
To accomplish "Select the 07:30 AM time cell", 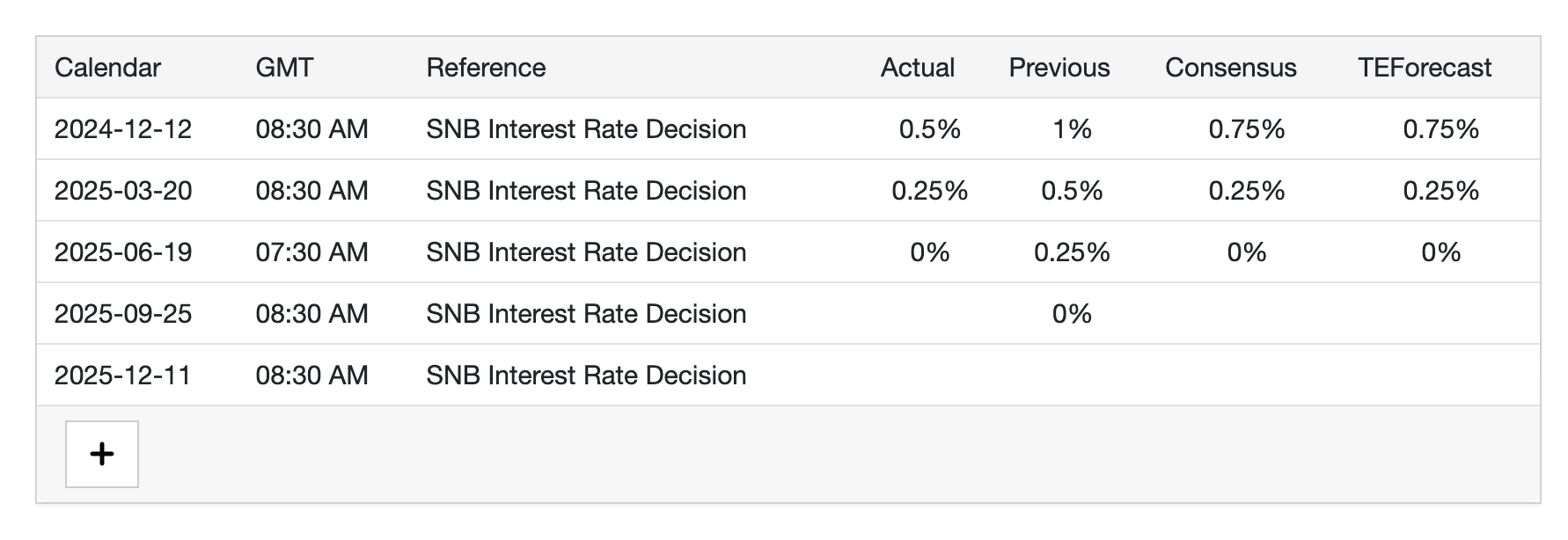I will [x=311, y=252].
